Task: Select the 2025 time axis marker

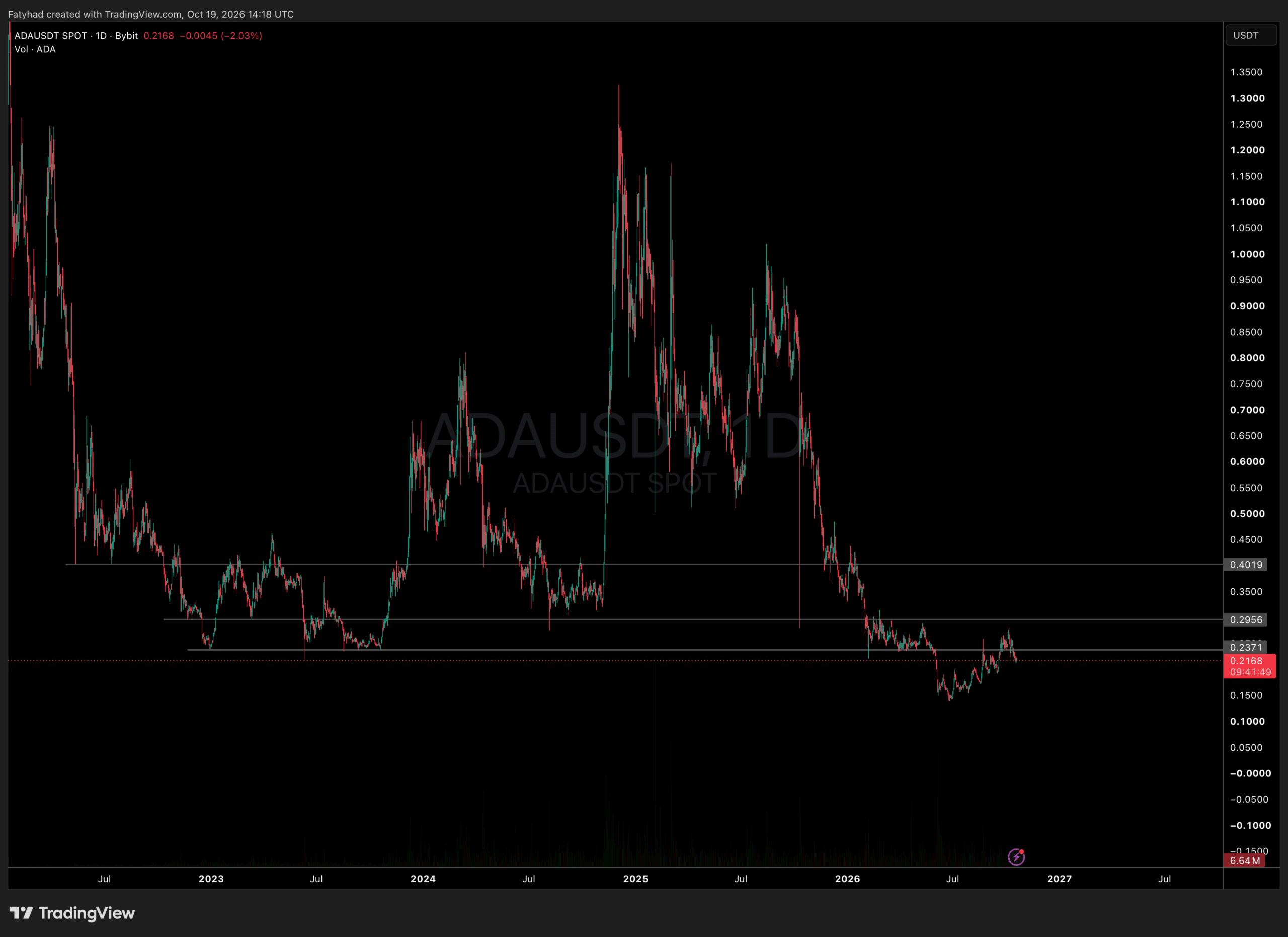Action: [635, 879]
